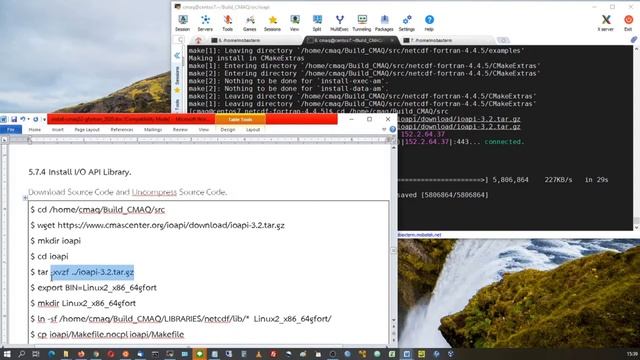
Task: Open the MobaXterm Settings gear icon
Action: tap(407, 23)
